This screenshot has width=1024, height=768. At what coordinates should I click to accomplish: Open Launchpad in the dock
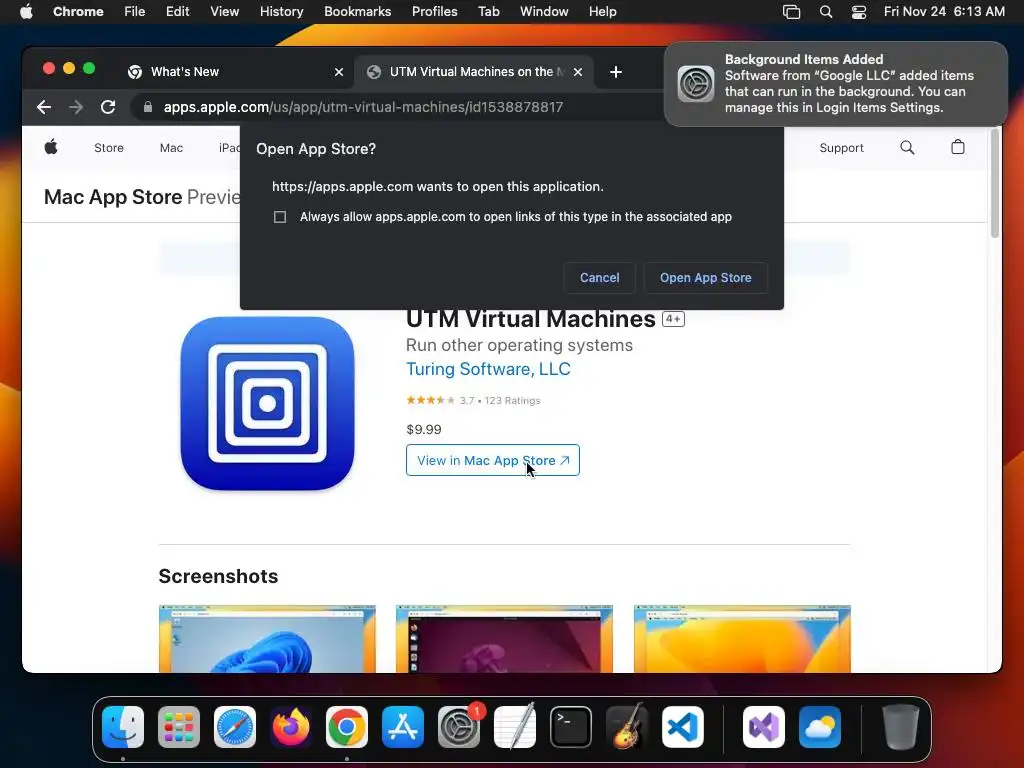pyautogui.click(x=179, y=727)
